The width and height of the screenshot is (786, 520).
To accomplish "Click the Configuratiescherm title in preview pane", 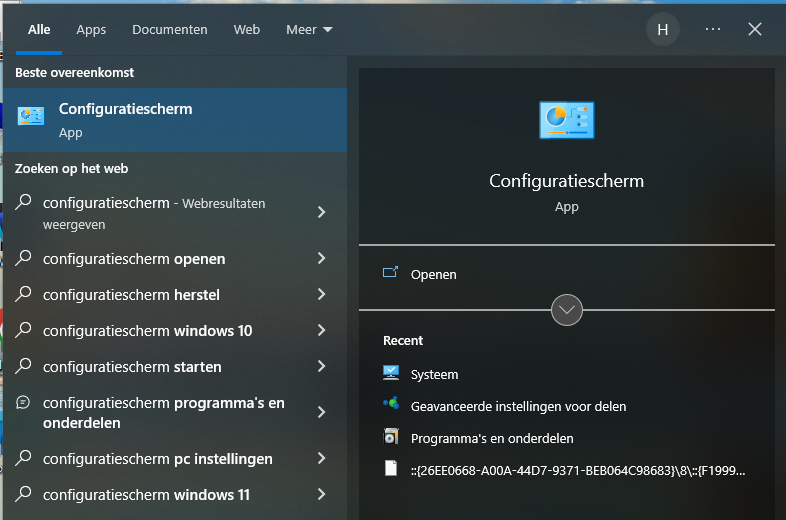I will pyautogui.click(x=566, y=181).
